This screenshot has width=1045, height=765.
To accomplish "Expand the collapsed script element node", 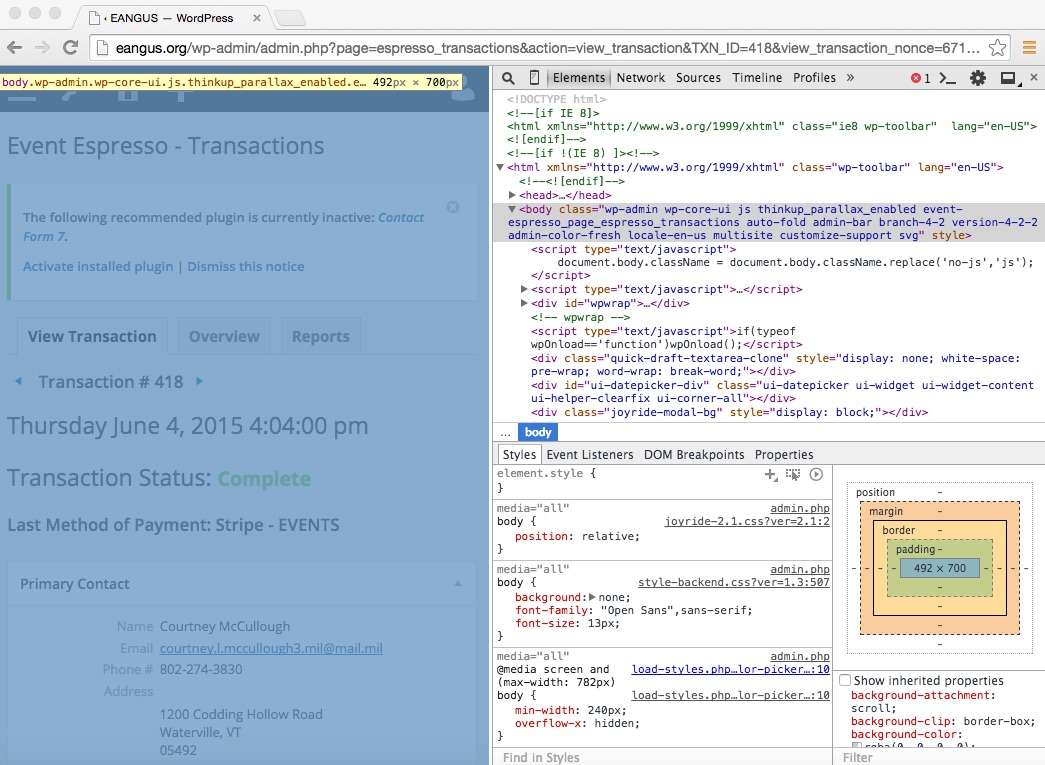I will pyautogui.click(x=524, y=289).
